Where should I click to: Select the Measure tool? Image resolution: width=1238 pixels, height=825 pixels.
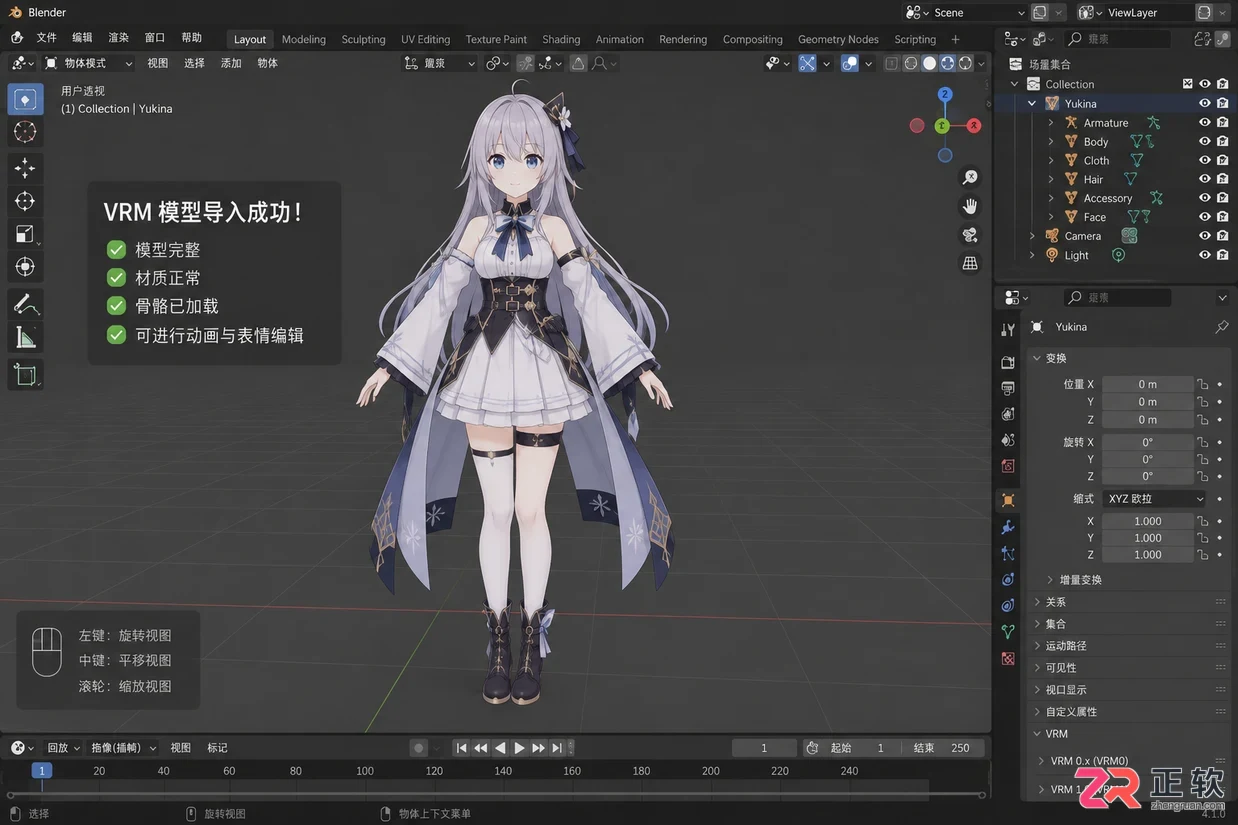tap(26, 337)
